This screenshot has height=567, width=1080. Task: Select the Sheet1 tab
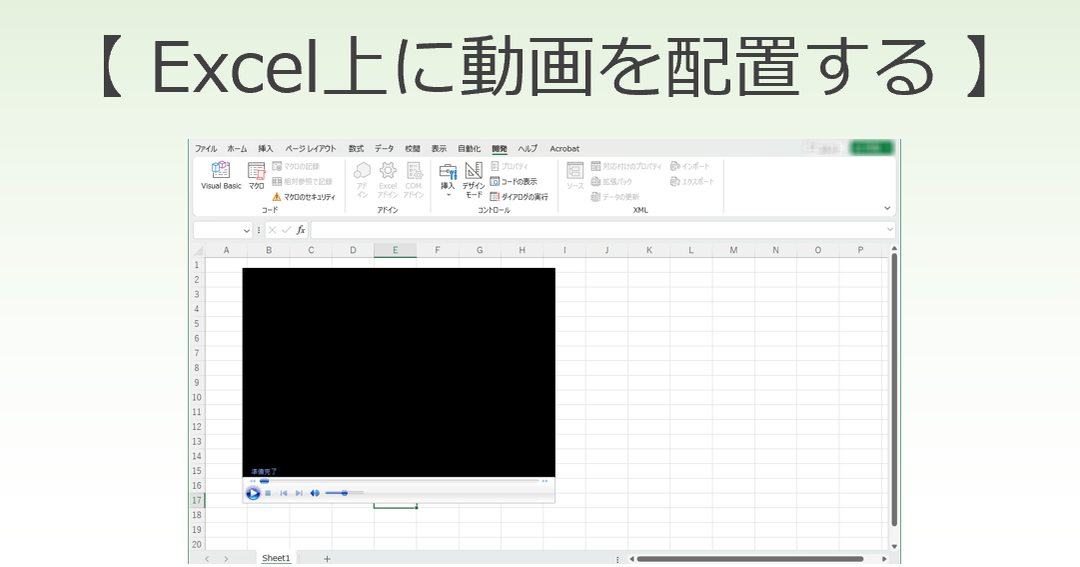coord(276,558)
